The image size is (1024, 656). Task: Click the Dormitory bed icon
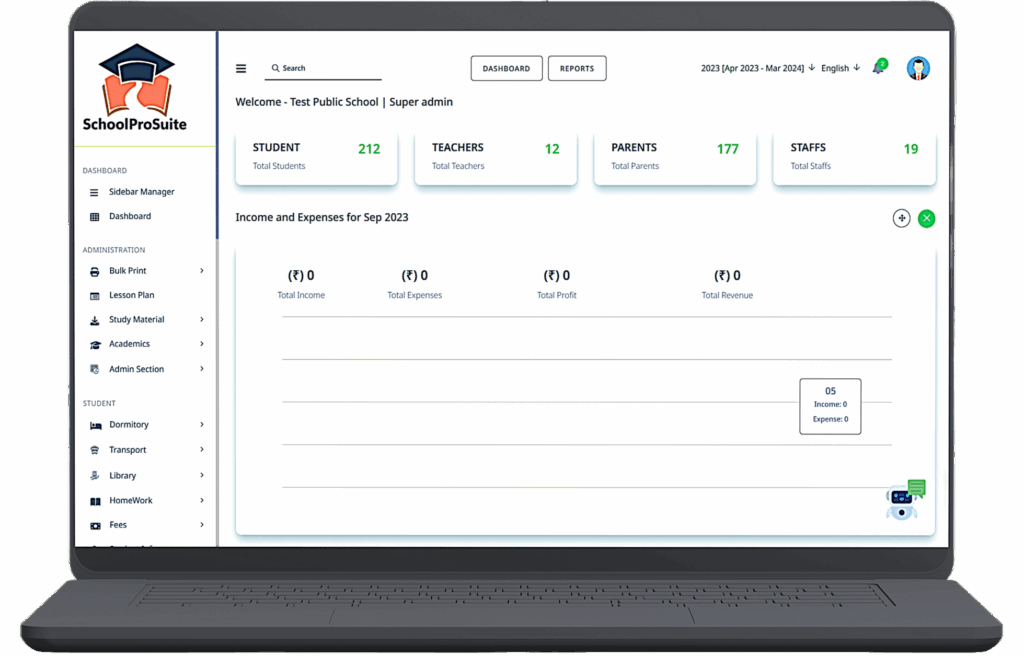pos(95,425)
